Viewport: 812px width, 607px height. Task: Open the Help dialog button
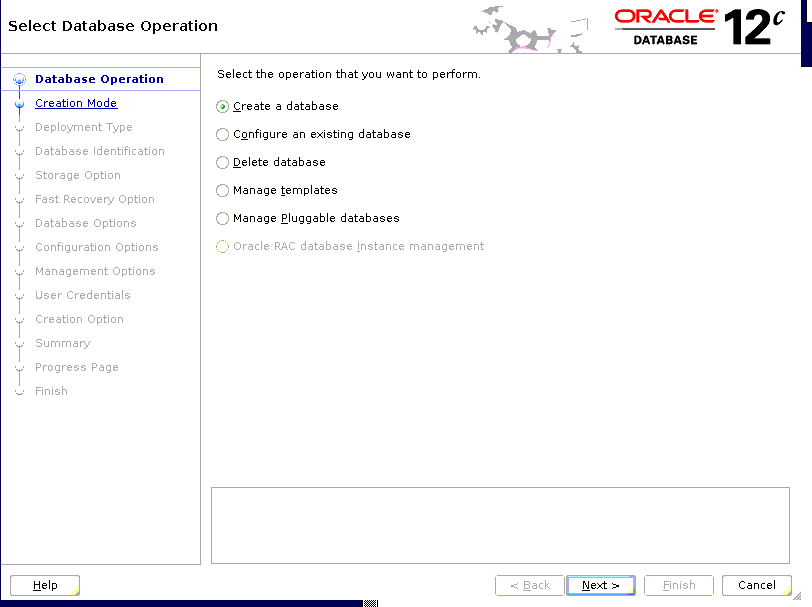[45, 585]
